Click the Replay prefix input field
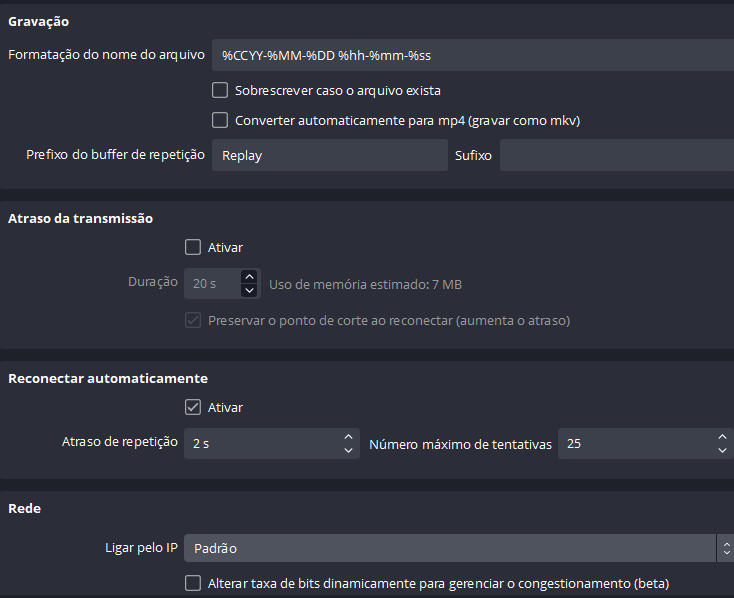Screen dimensions: 734x598 (x=330, y=155)
